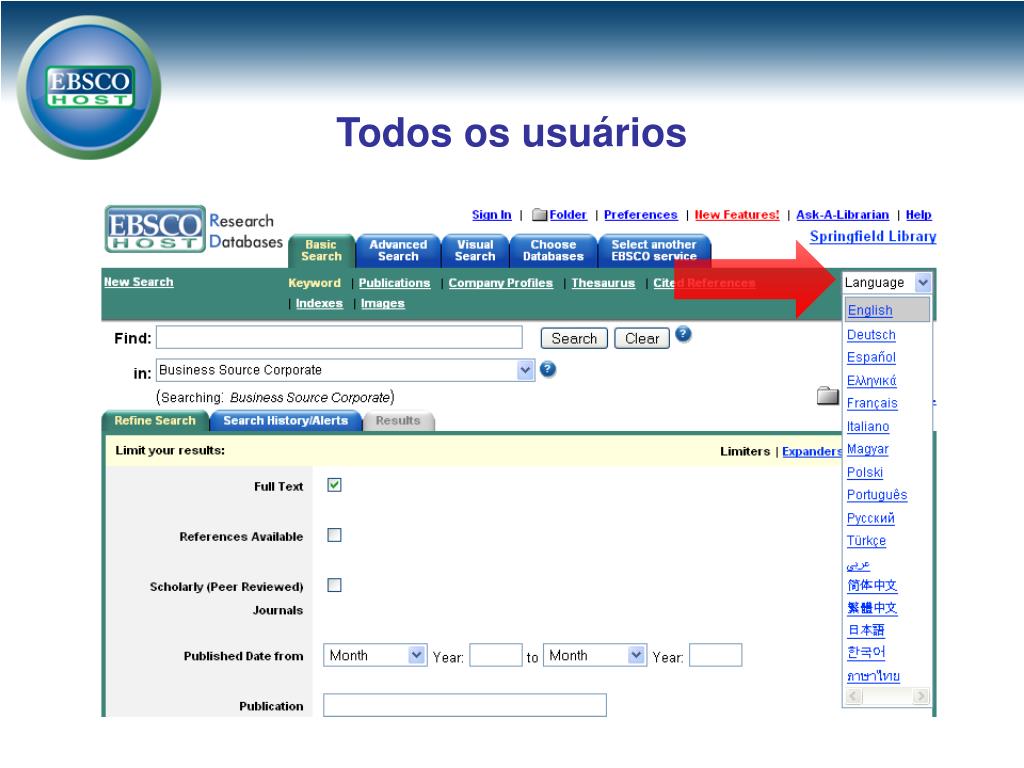Click the EBSCOhost Research Databases logo
The height and width of the screenshot is (768, 1024).
click(194, 230)
